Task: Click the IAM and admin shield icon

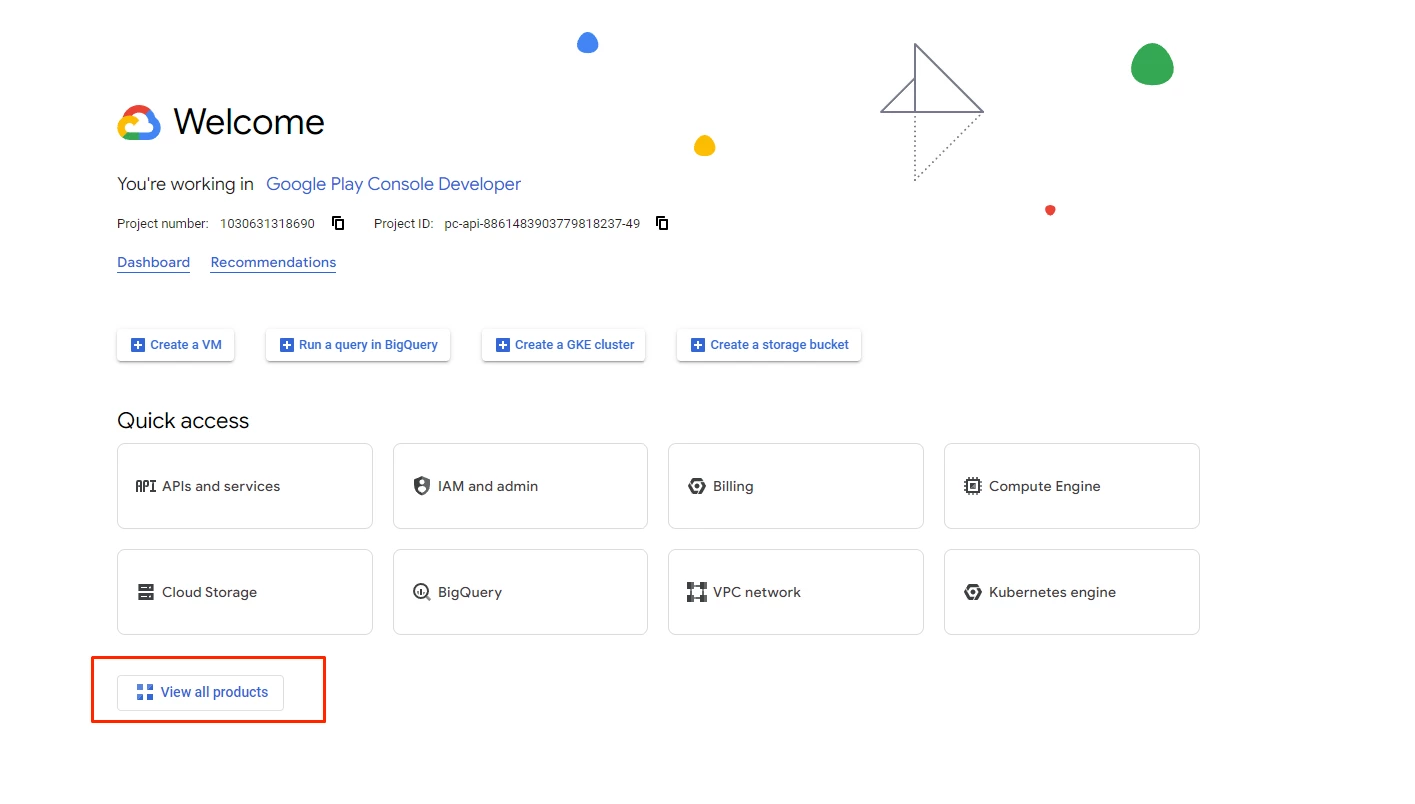Action: (421, 486)
